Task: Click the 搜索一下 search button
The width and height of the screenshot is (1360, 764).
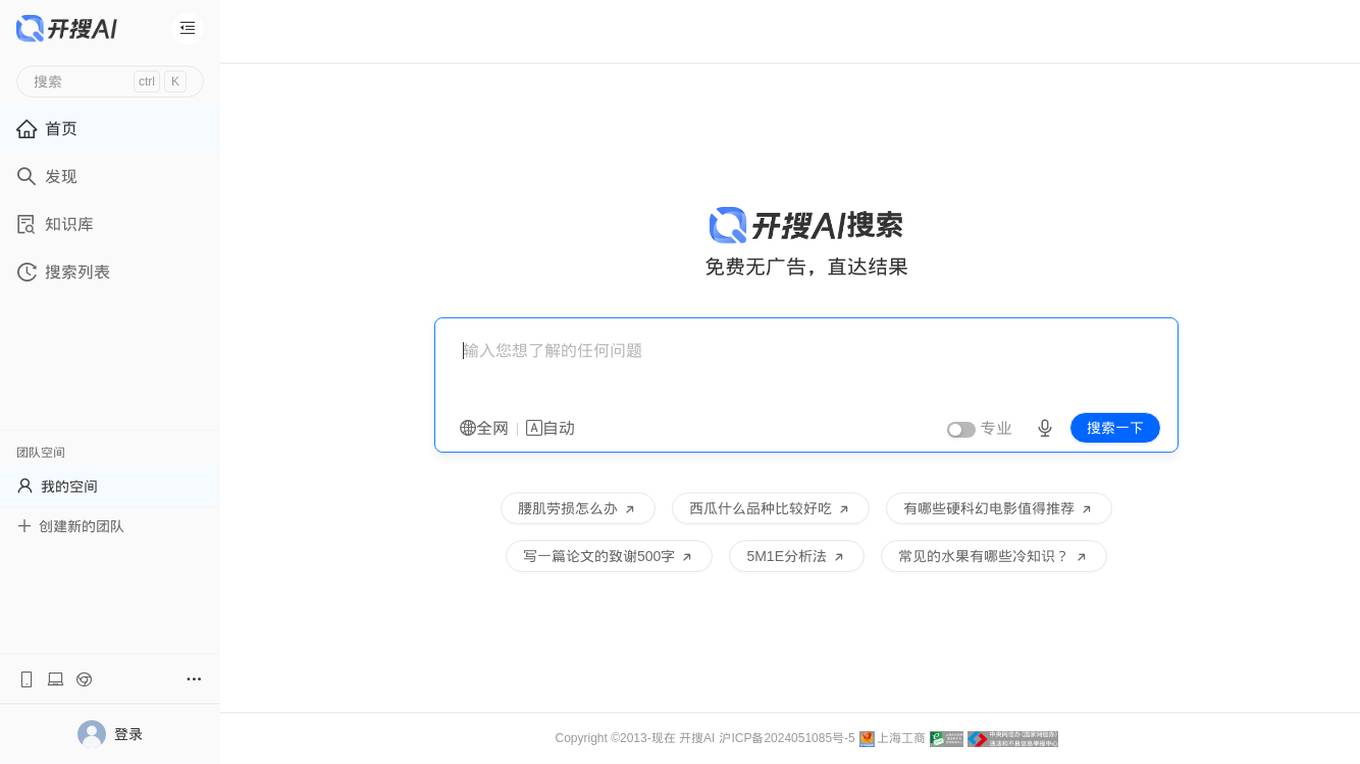Action: (1115, 428)
